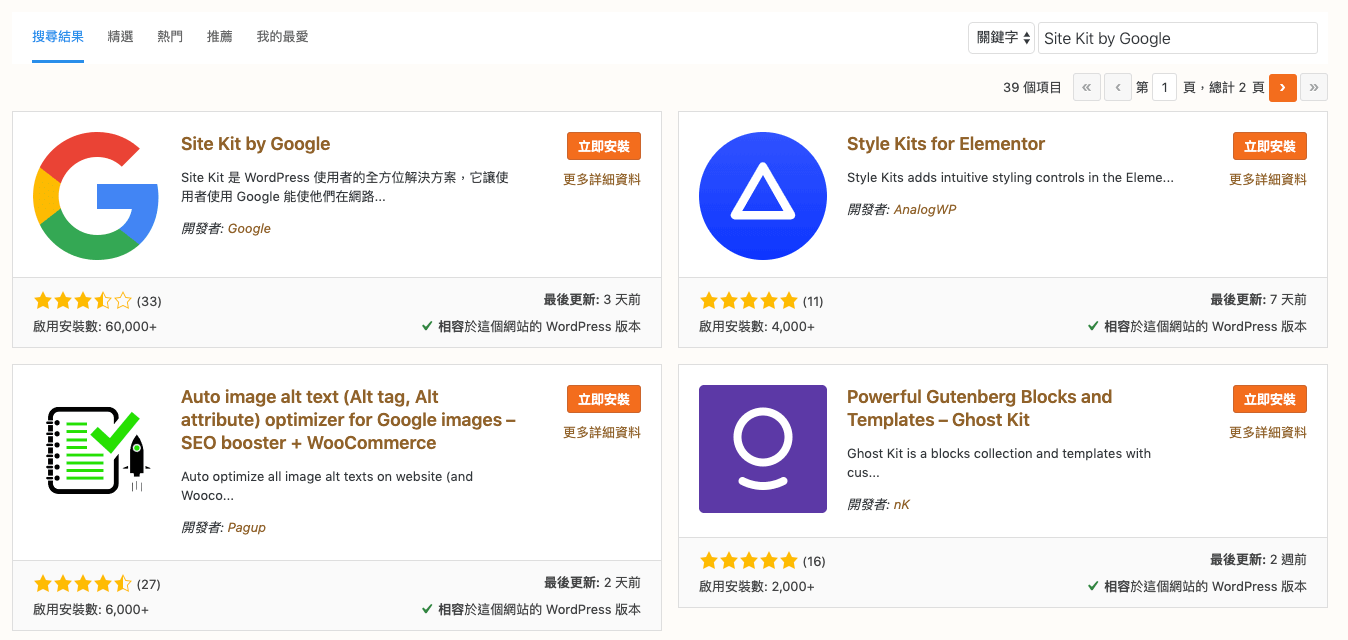Open more details for Auto image alt text
1348x640 pixels.
click(602, 433)
